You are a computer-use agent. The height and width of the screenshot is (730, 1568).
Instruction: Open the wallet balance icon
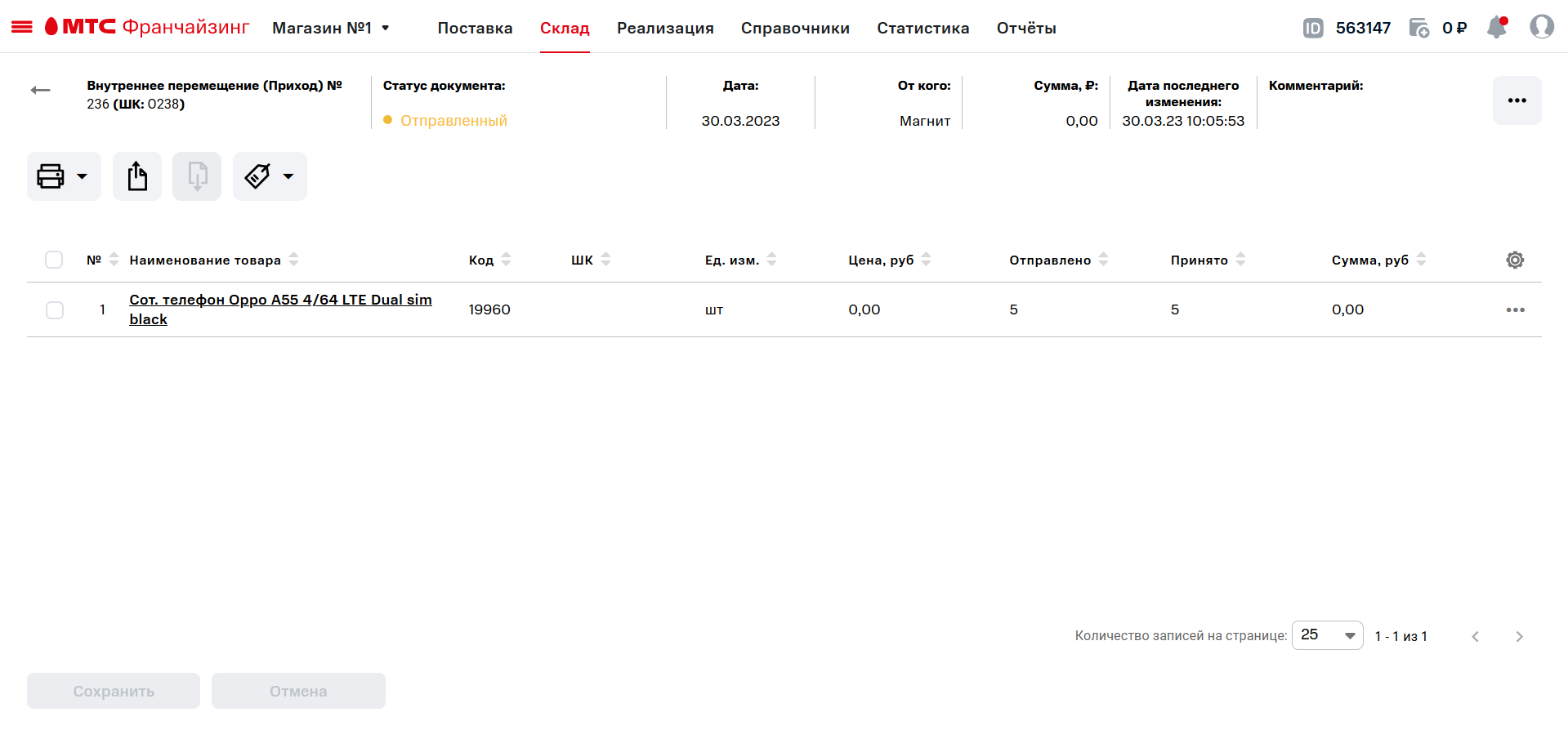[x=1419, y=28]
